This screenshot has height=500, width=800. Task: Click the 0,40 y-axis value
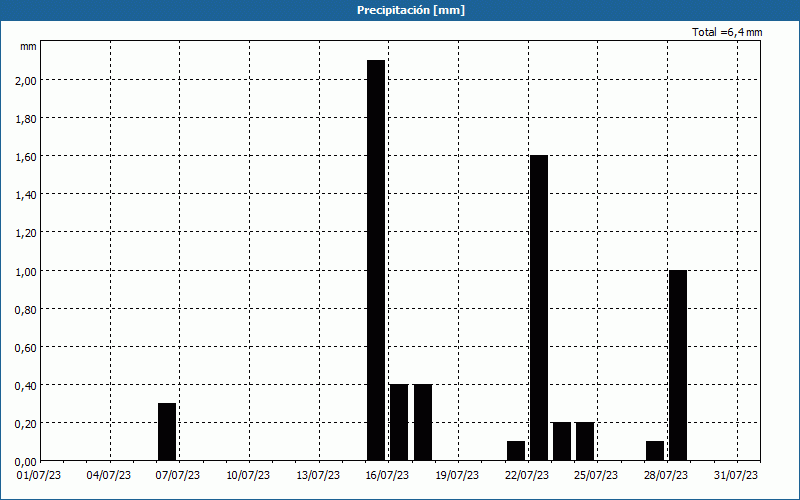click(26, 385)
